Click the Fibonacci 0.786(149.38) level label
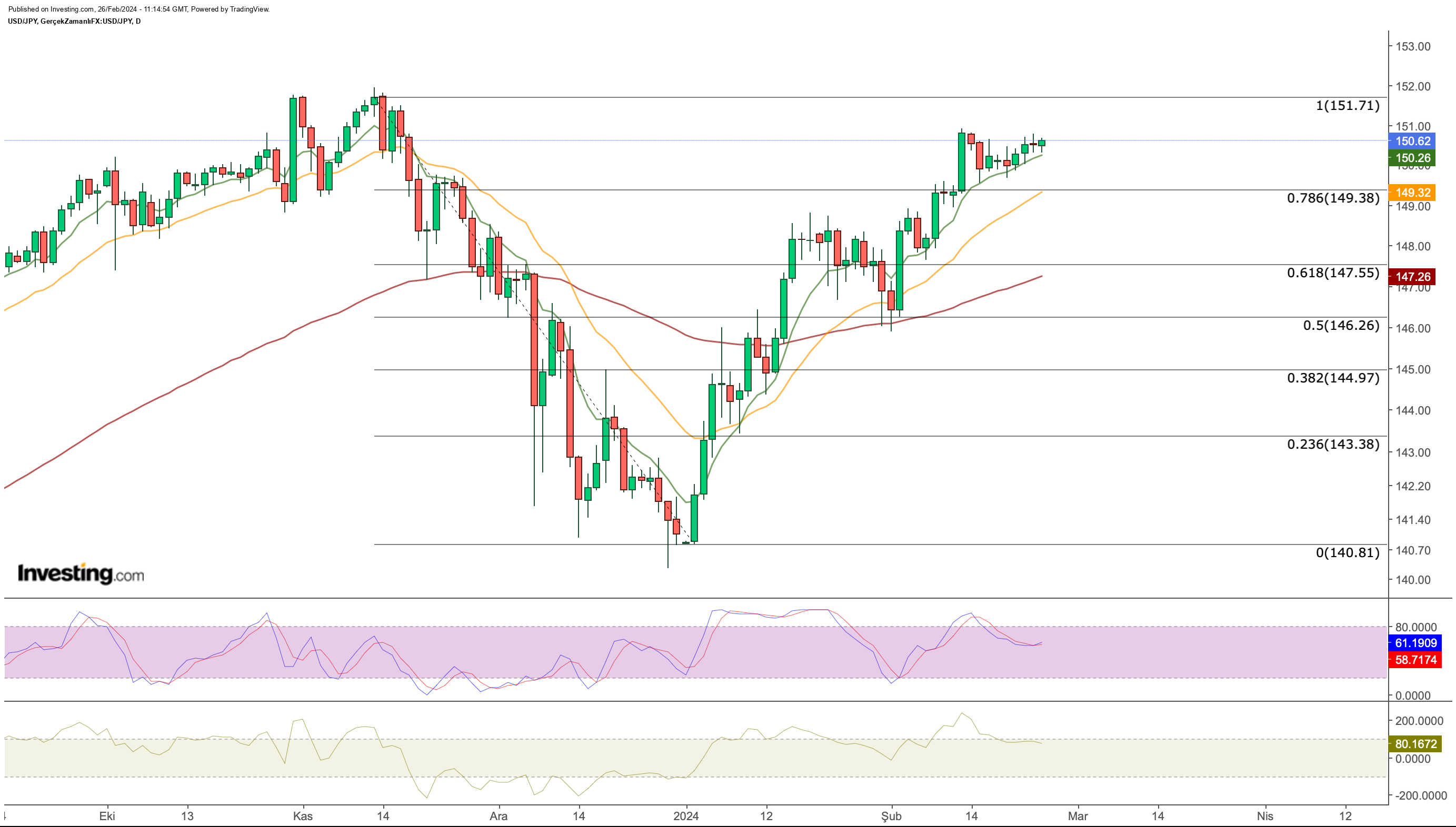 (x=1333, y=198)
